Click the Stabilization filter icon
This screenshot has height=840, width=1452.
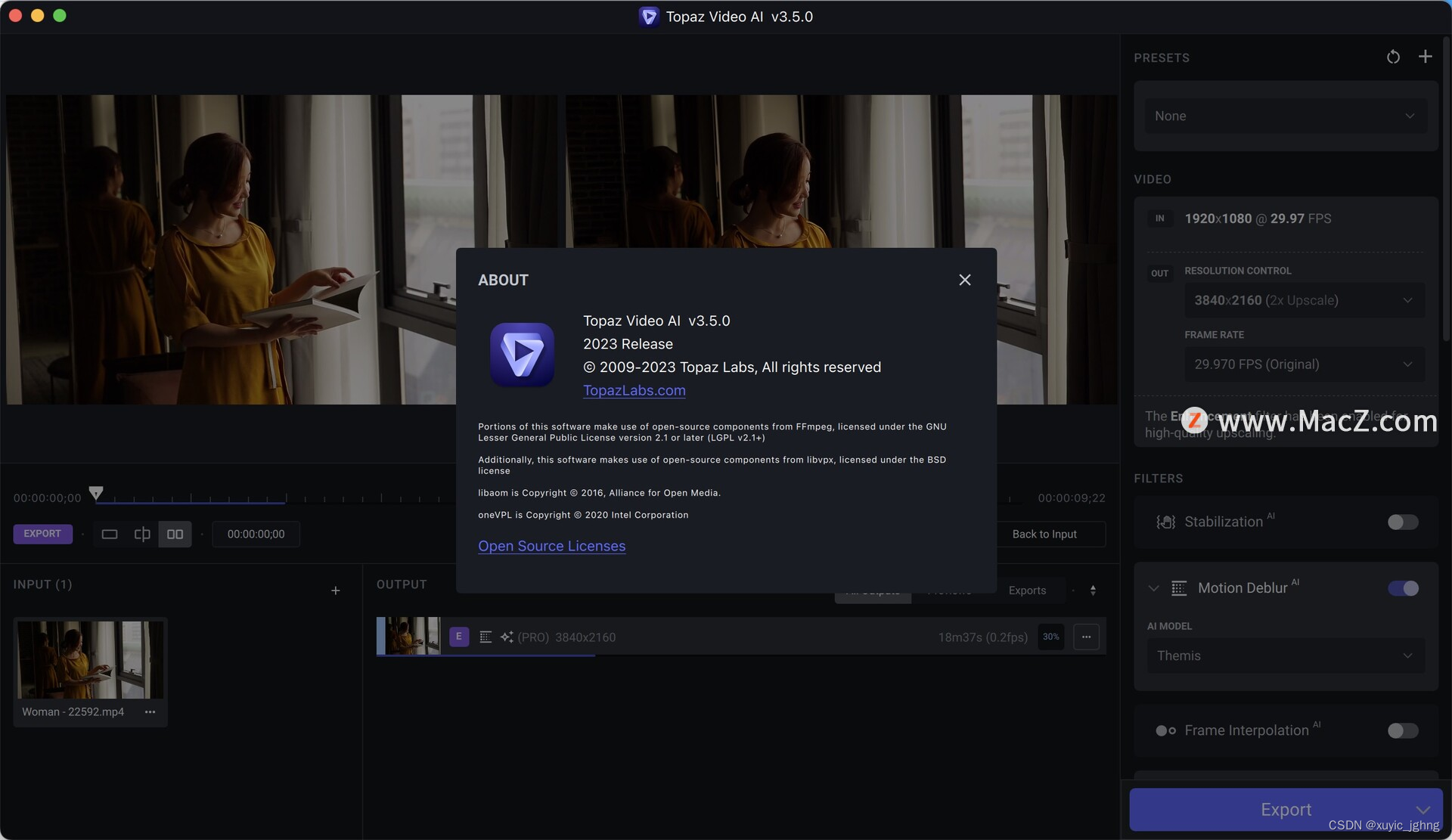(1165, 522)
